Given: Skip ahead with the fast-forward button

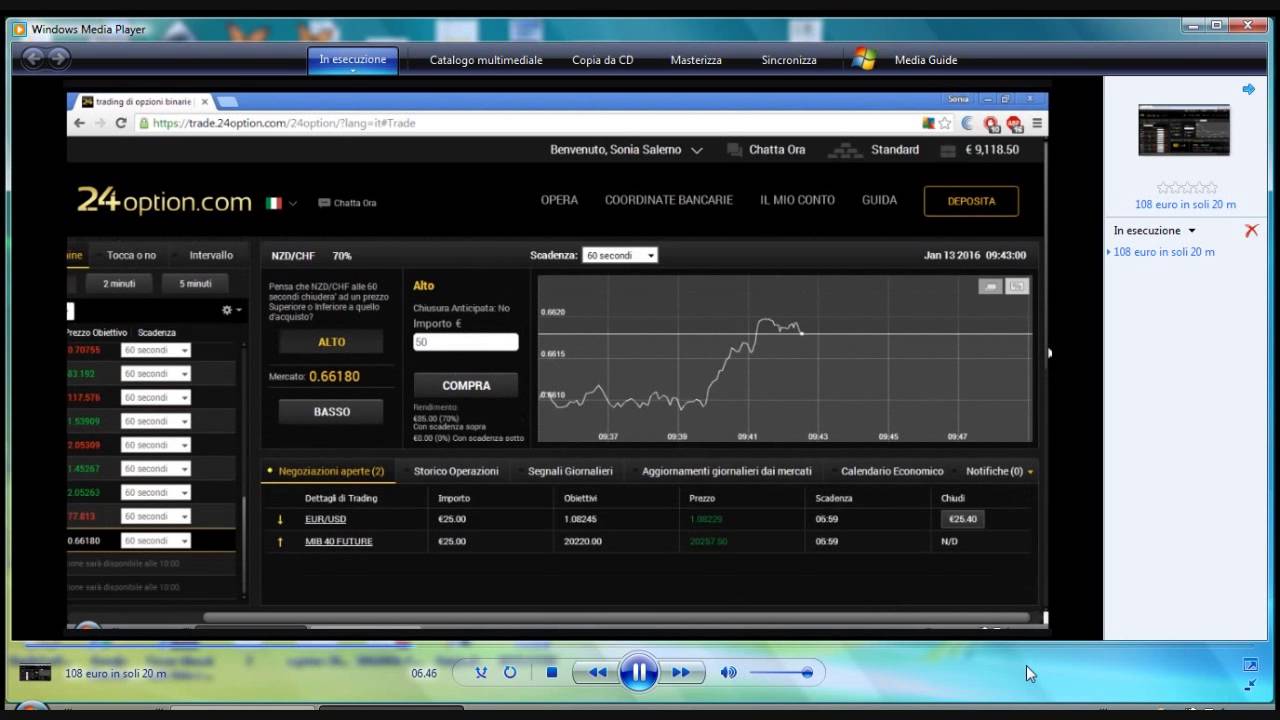Looking at the screenshot, I should click(x=681, y=673).
